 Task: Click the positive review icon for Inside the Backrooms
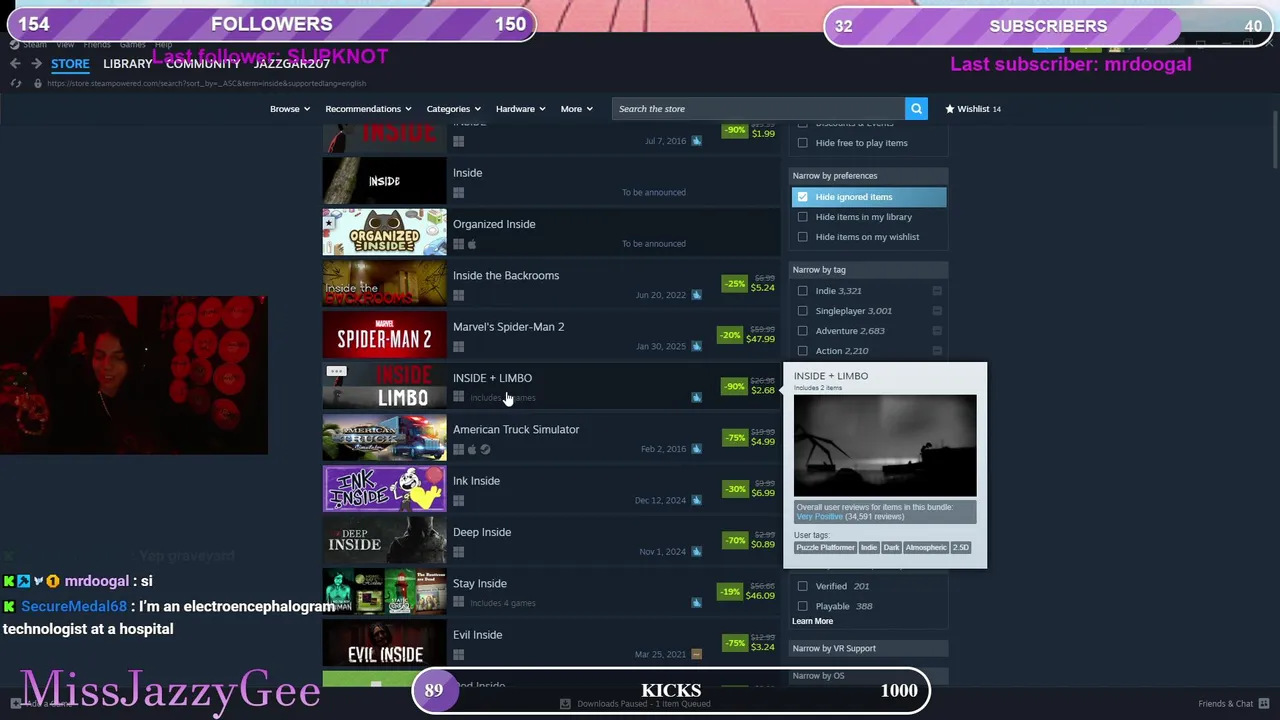point(696,295)
